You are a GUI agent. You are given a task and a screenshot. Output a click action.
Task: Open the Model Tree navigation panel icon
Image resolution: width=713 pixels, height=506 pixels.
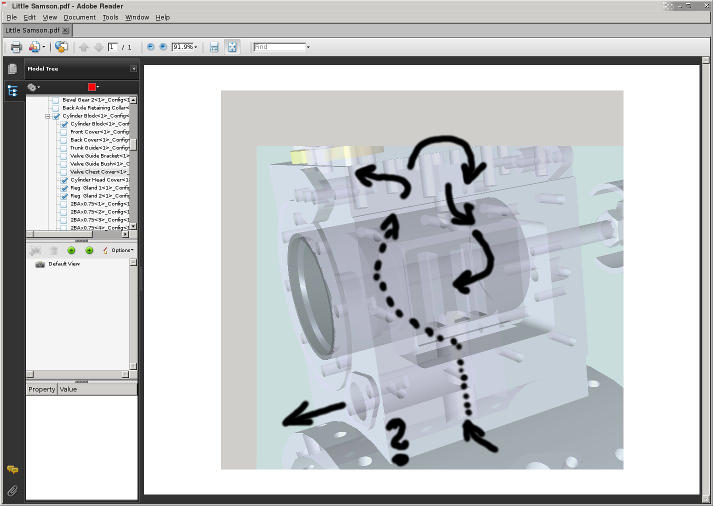coord(13,90)
